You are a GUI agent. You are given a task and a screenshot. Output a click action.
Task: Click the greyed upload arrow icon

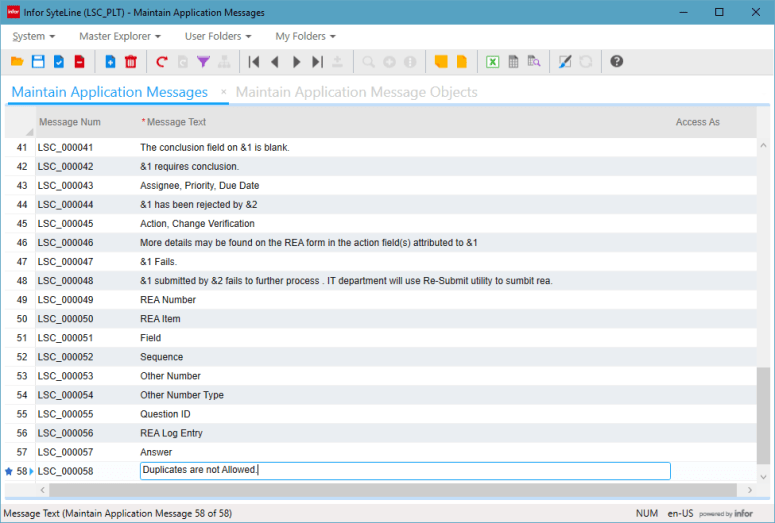click(338, 62)
